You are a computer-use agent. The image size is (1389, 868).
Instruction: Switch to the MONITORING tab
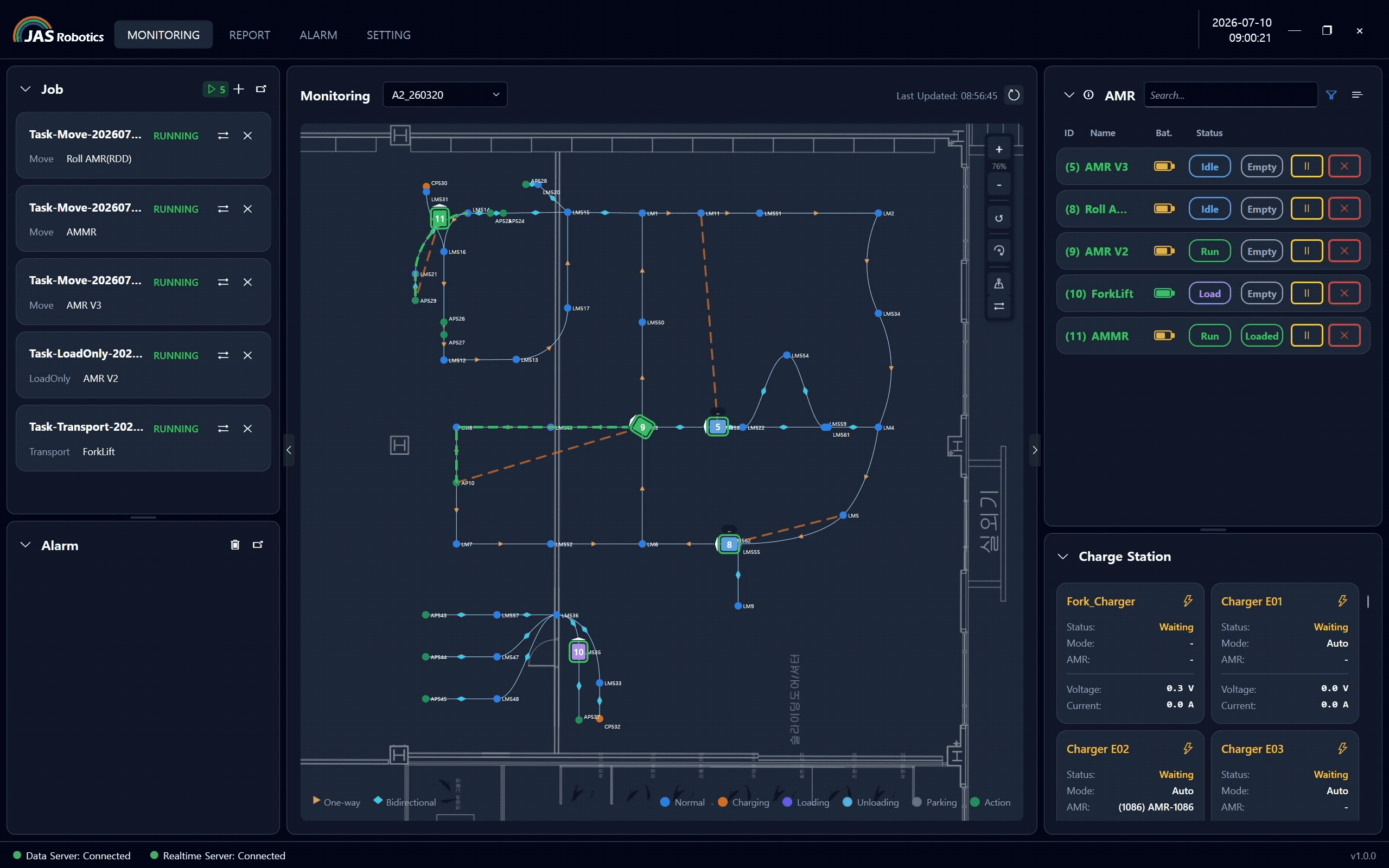click(x=163, y=35)
